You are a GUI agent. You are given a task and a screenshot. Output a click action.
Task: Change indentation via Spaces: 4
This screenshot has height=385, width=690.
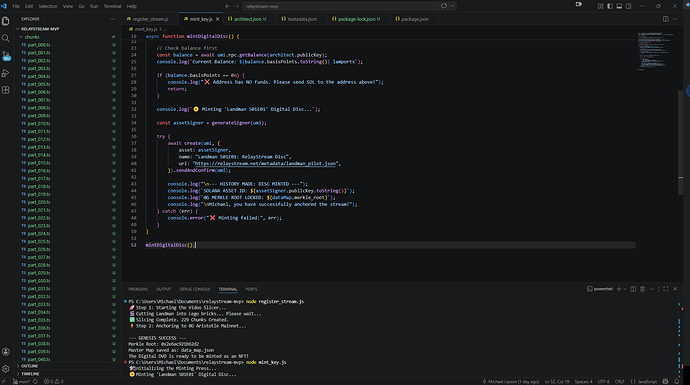point(584,381)
